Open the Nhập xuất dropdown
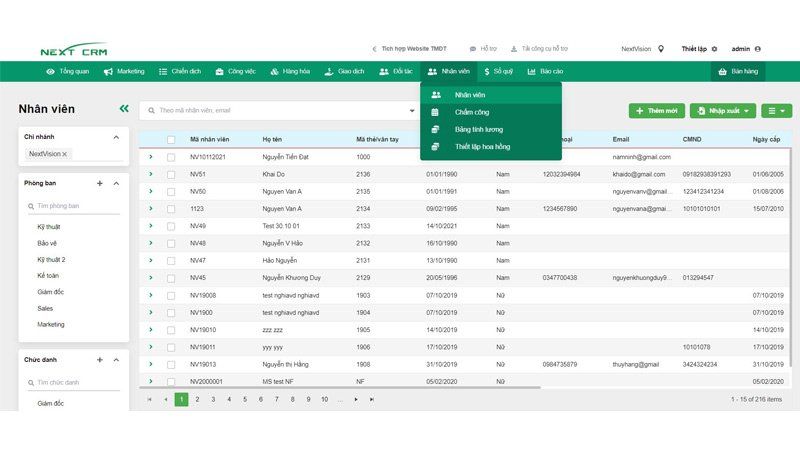Viewport: 800px width, 450px height. [722, 110]
